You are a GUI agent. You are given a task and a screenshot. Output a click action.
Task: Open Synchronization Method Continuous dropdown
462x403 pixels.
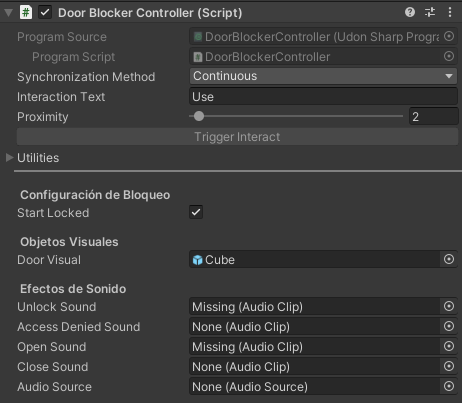(x=323, y=76)
